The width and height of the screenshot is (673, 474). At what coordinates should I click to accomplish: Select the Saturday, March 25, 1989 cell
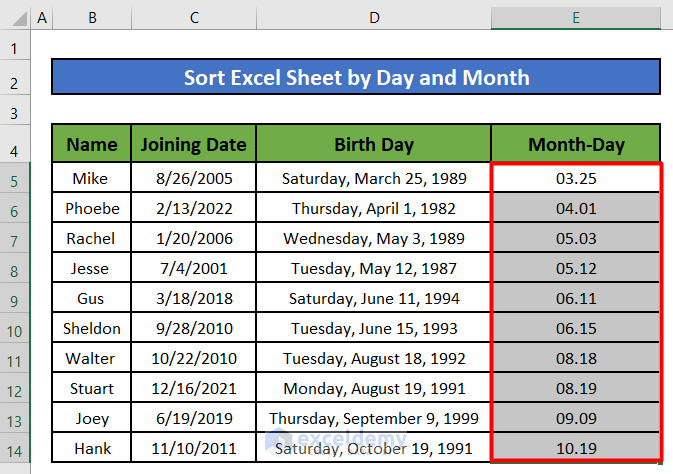pyautogui.click(x=373, y=179)
